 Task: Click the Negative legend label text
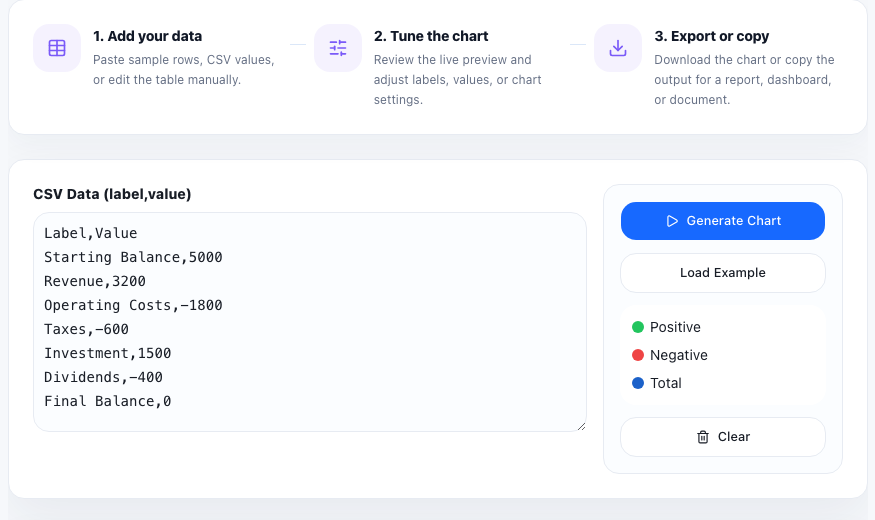[x=679, y=355]
